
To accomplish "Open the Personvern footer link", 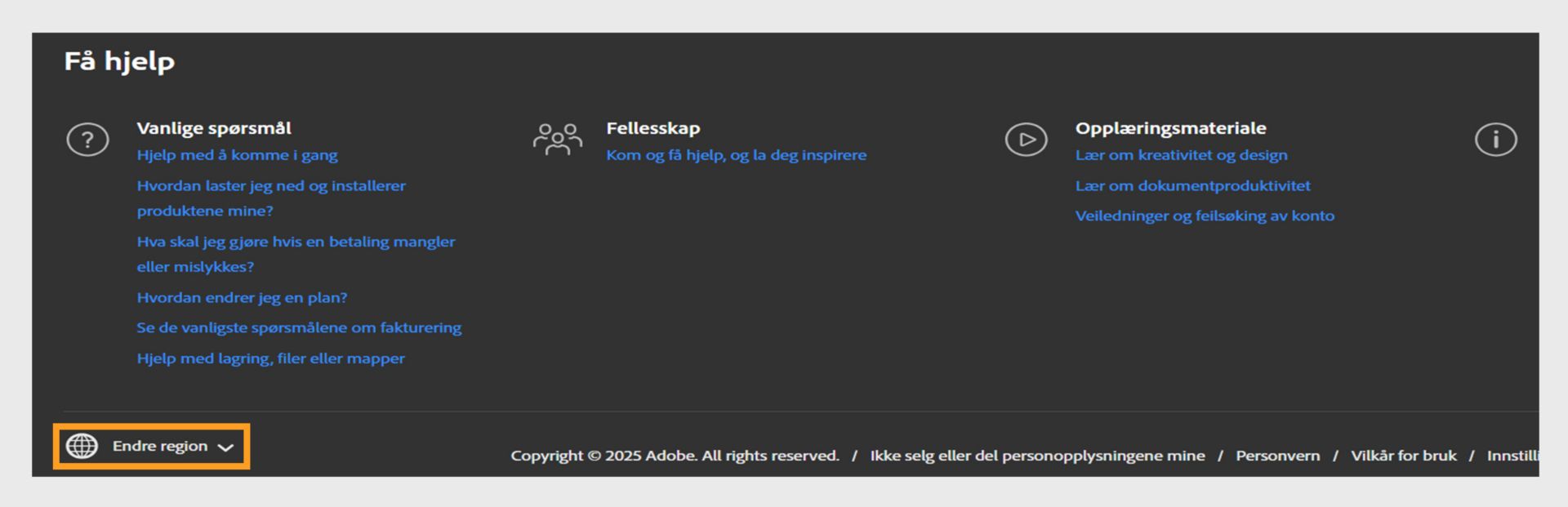I will [x=1277, y=456].
